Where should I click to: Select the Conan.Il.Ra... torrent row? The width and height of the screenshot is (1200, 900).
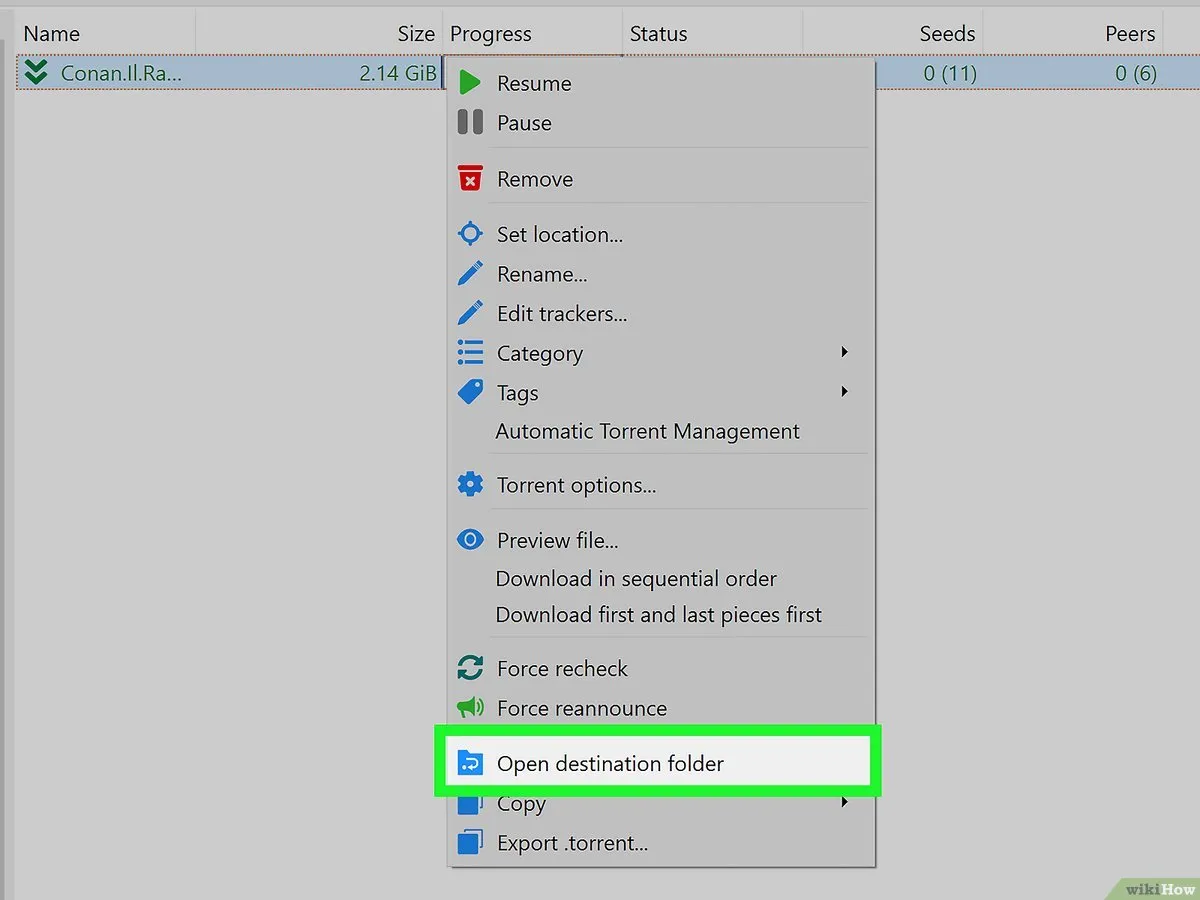[228, 72]
